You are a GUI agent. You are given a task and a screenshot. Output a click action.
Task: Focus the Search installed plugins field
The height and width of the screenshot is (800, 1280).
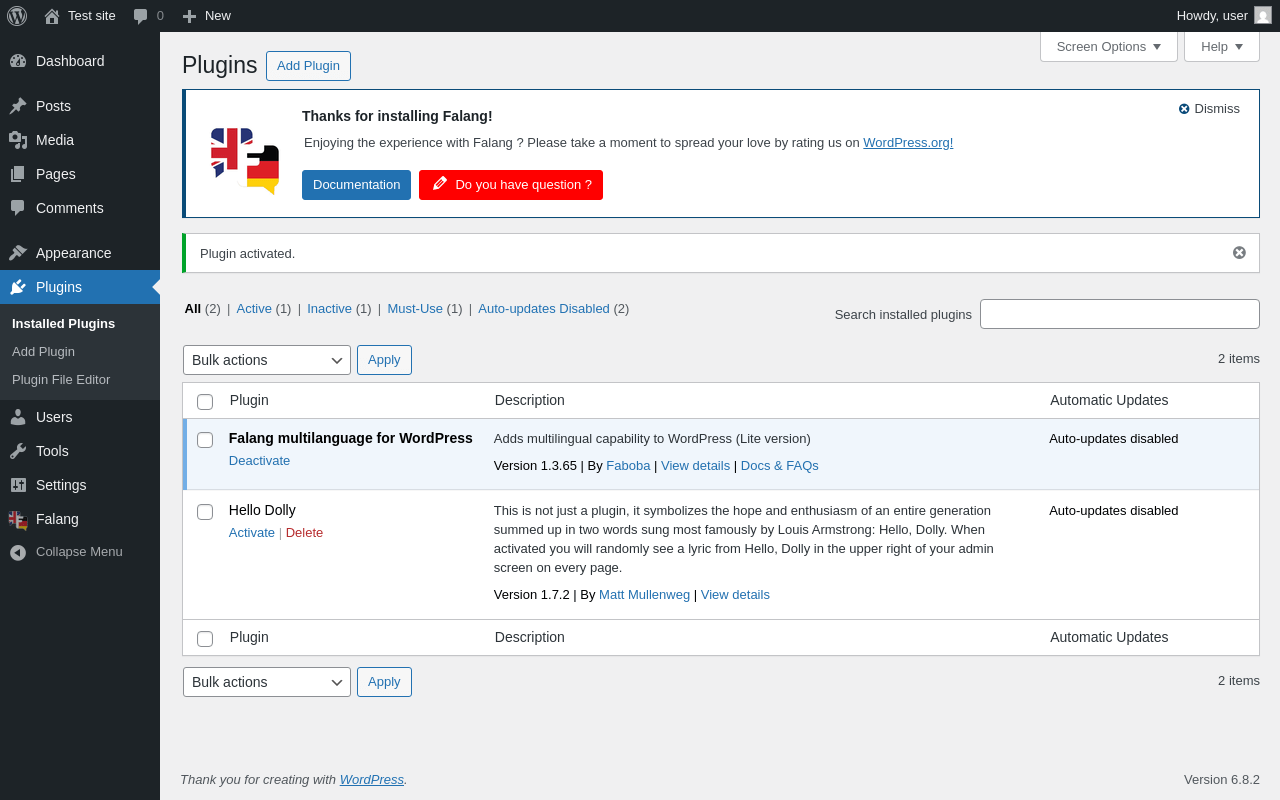[x=1120, y=314]
